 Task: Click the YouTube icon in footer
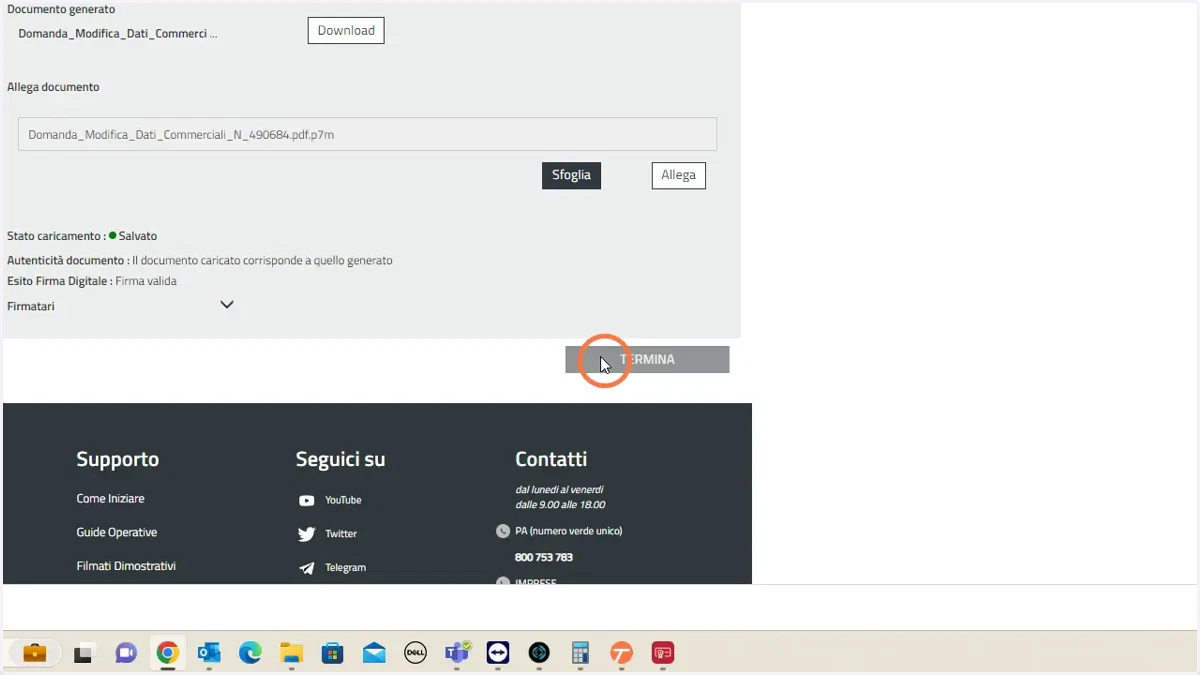307,500
